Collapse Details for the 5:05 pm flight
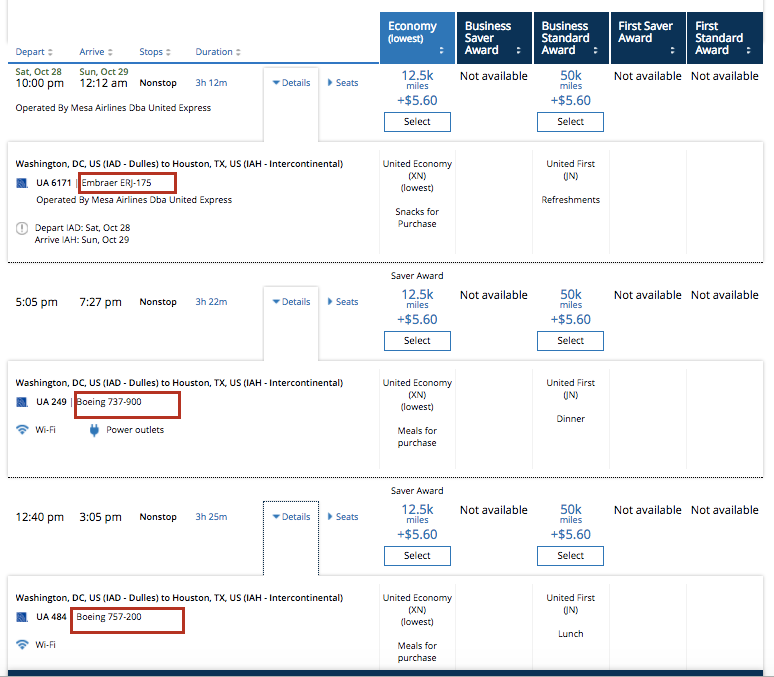This screenshot has width=774, height=677. (x=291, y=302)
